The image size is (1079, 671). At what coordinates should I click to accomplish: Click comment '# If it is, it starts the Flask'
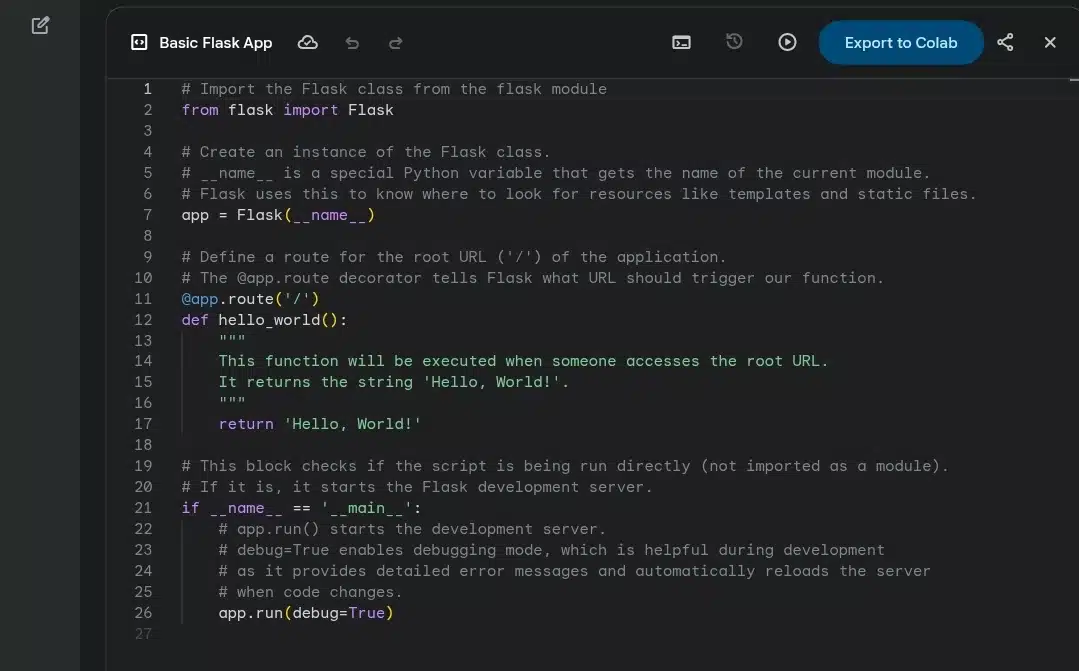click(x=417, y=487)
